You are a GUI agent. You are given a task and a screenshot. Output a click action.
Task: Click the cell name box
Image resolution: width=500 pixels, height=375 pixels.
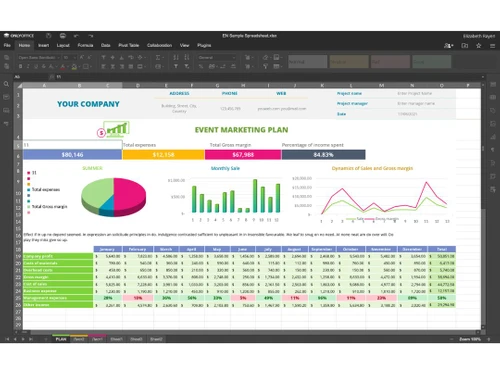tap(30, 77)
